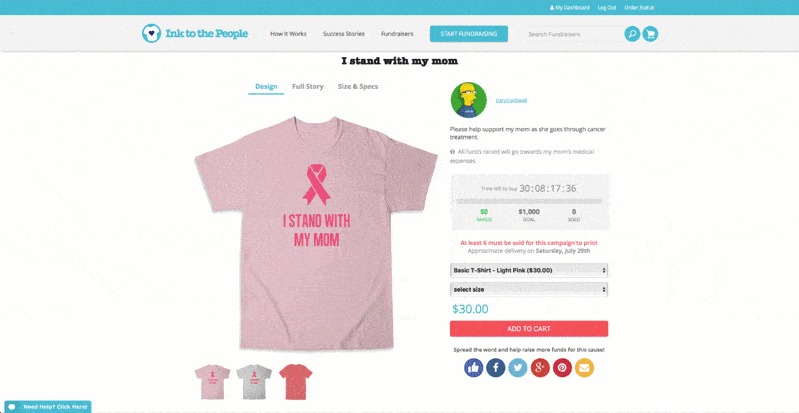
Task: Click the search magnifier icon
Action: pyautogui.click(x=632, y=34)
